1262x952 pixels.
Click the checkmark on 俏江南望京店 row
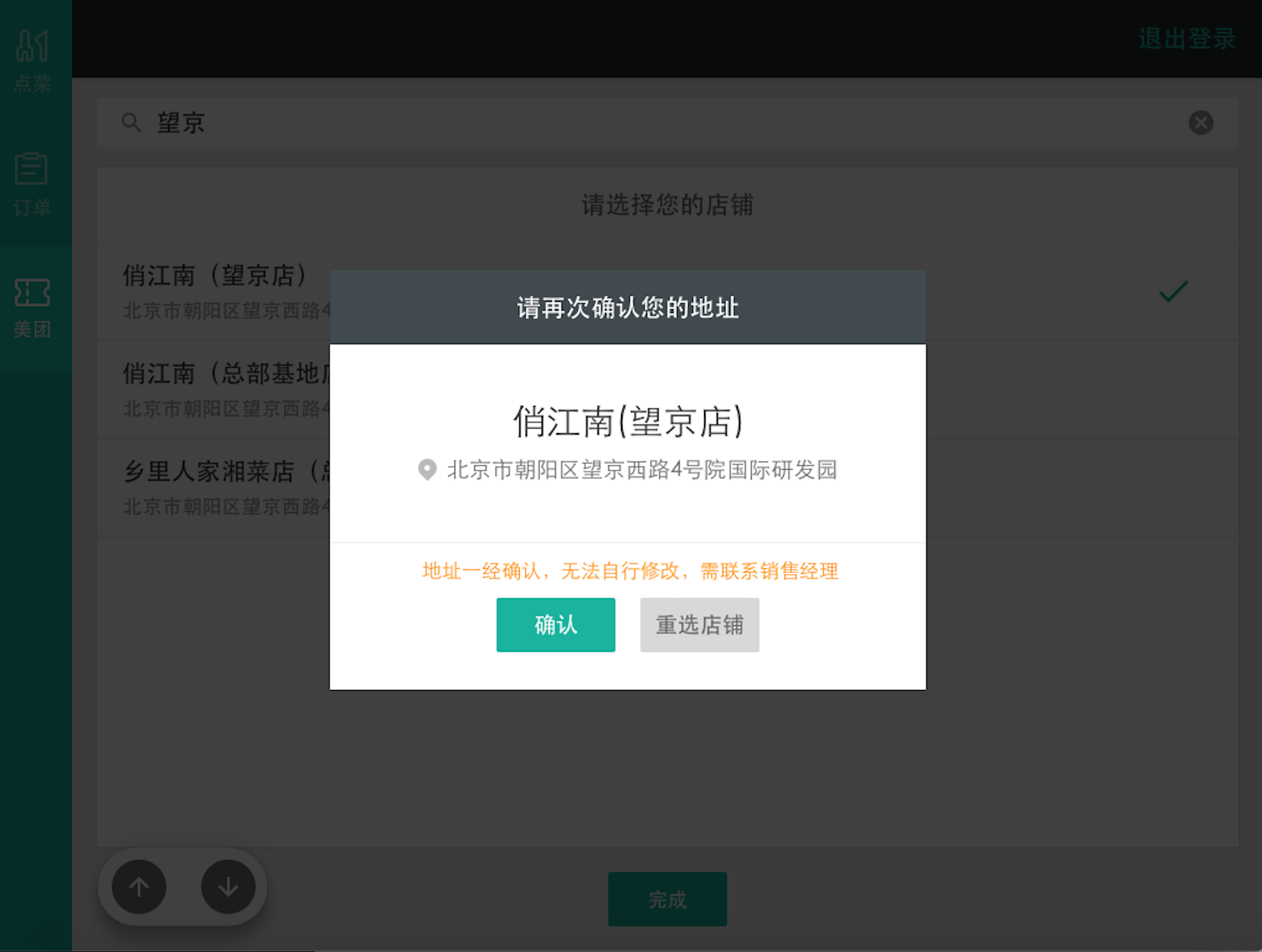click(x=1173, y=291)
